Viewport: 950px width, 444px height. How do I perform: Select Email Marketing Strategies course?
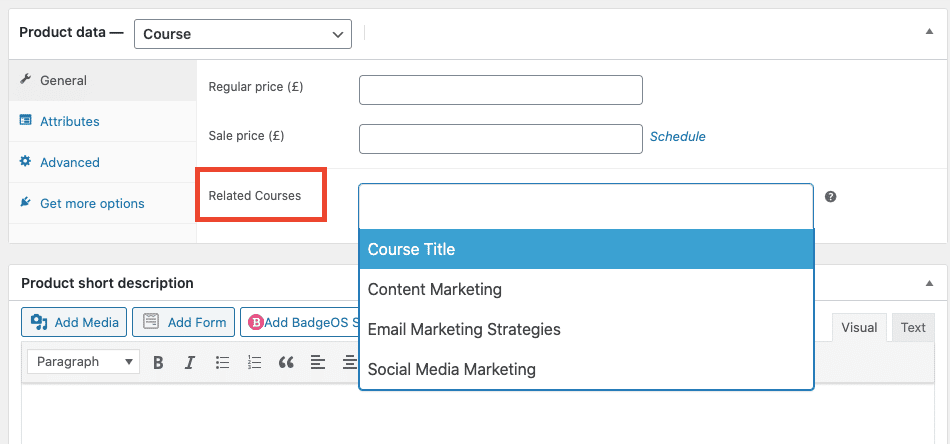point(586,330)
